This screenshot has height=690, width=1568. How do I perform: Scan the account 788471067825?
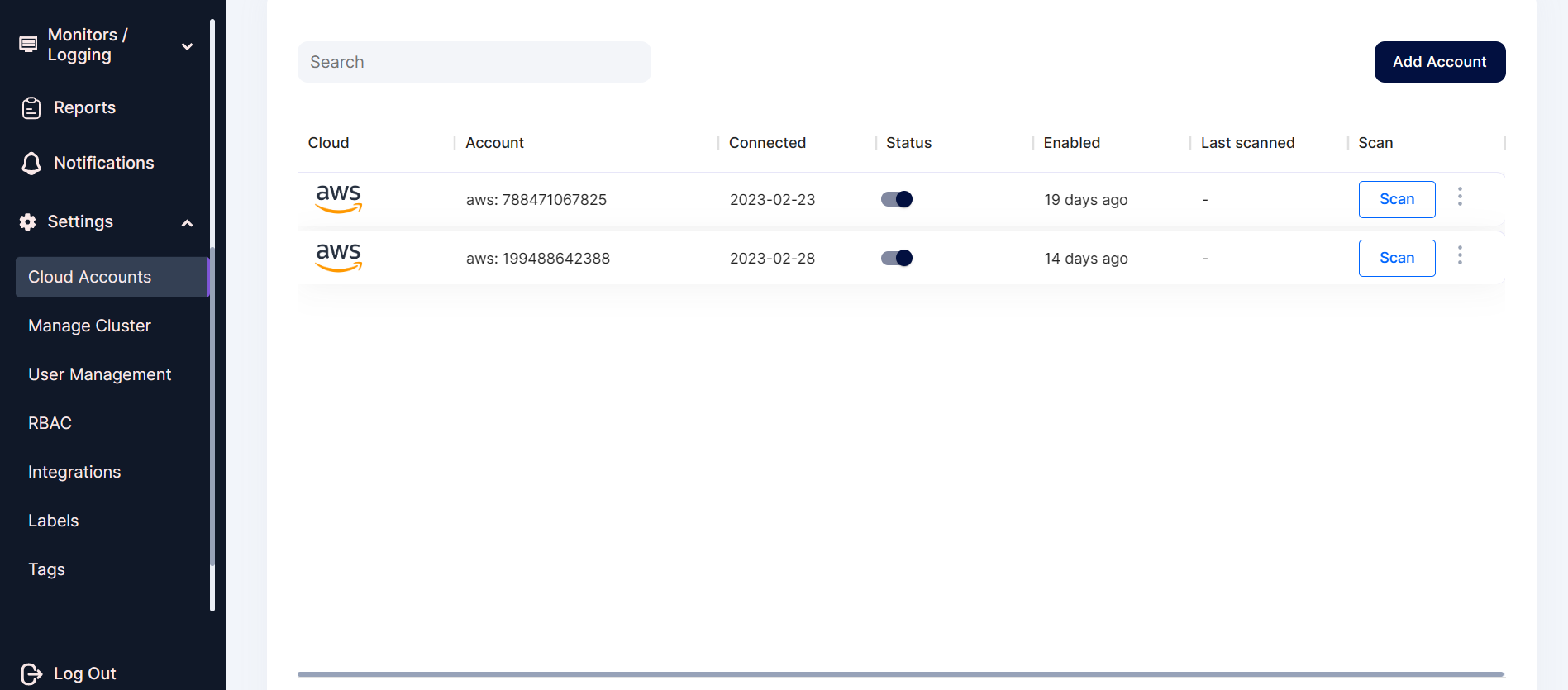click(x=1397, y=199)
